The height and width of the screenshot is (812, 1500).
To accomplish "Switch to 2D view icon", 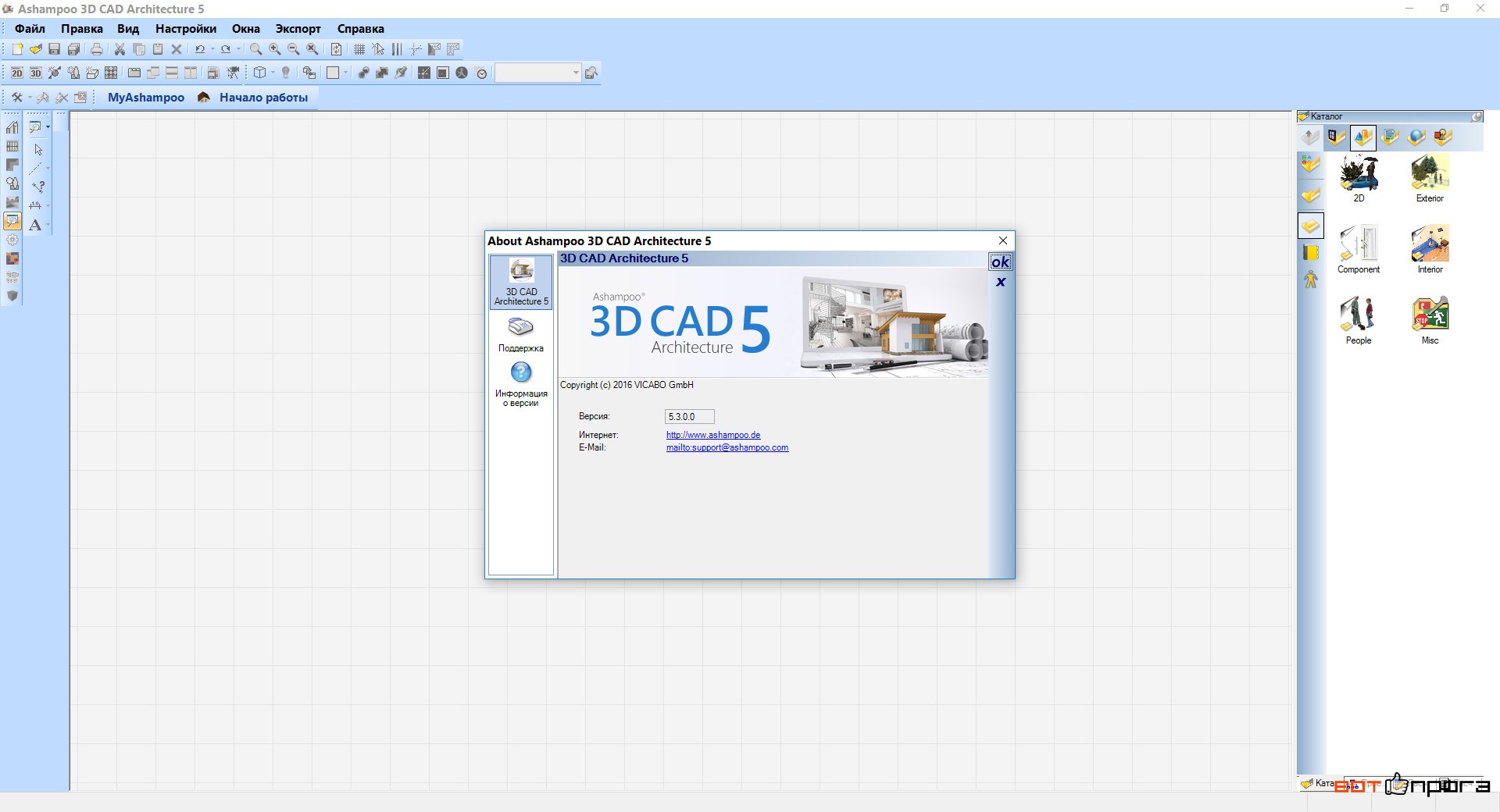I will pyautogui.click(x=17, y=73).
